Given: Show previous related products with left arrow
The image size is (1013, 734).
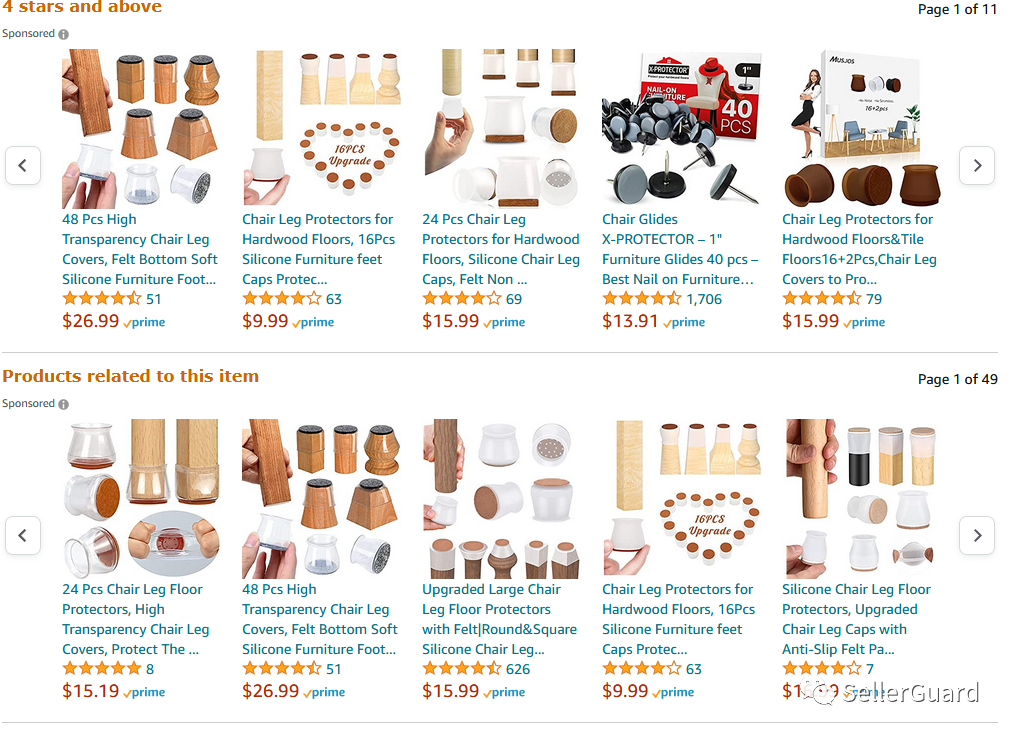Looking at the screenshot, I should point(23,536).
